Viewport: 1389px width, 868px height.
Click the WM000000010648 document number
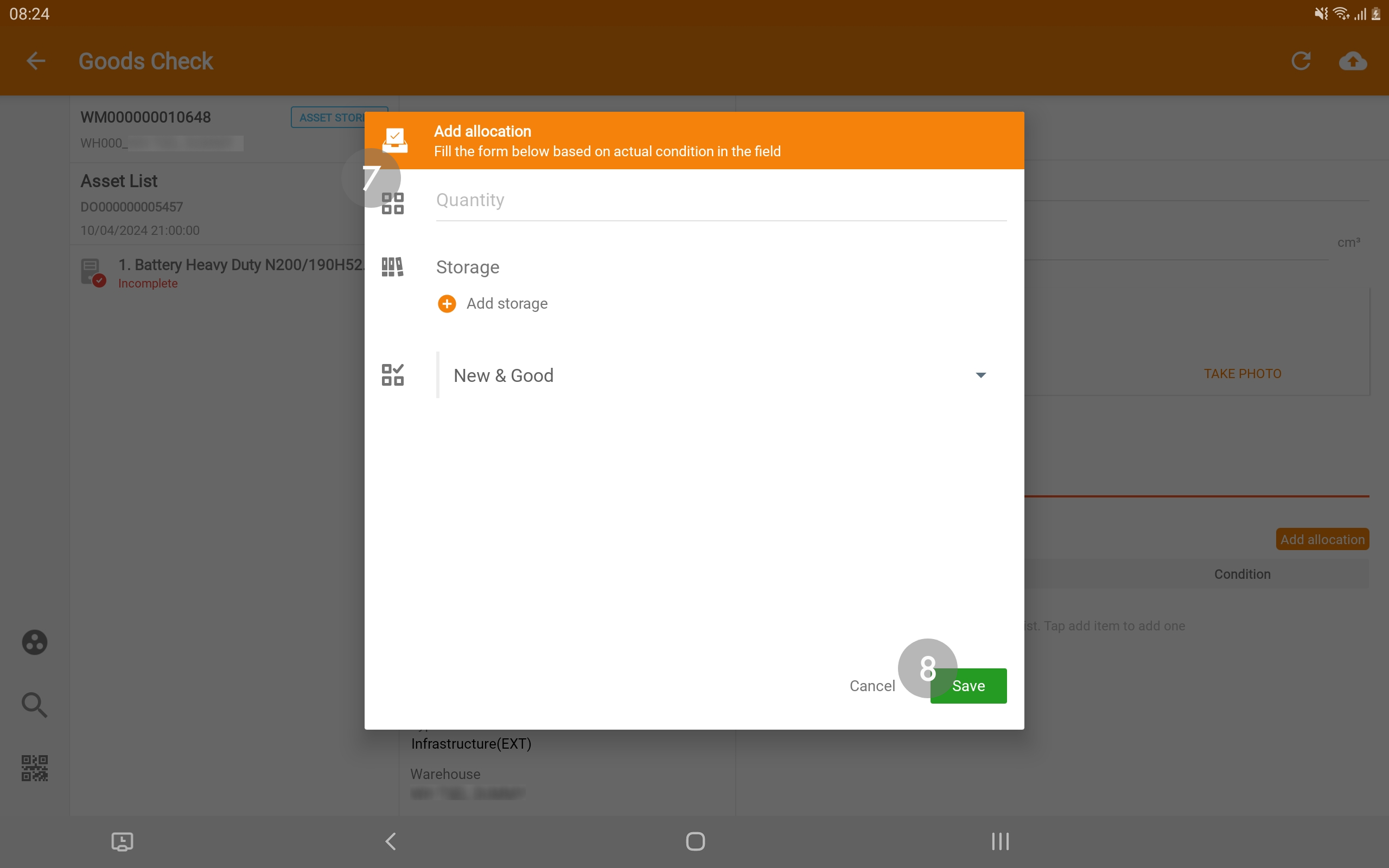[146, 117]
